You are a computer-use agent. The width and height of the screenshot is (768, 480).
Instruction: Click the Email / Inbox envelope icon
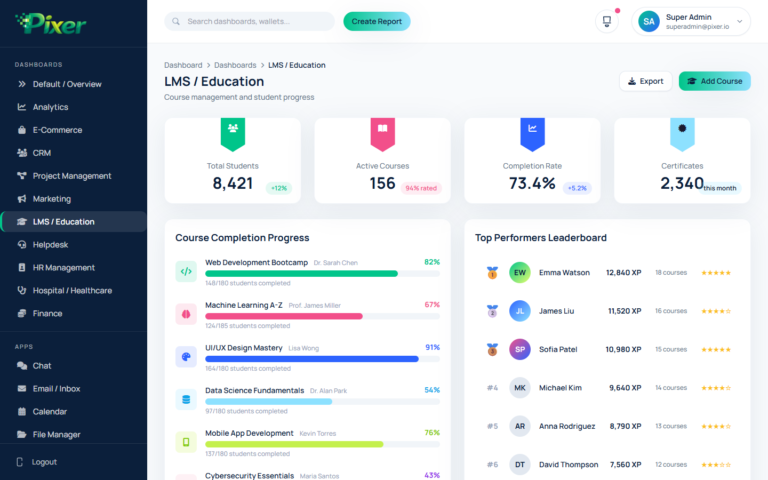[x=22, y=388]
